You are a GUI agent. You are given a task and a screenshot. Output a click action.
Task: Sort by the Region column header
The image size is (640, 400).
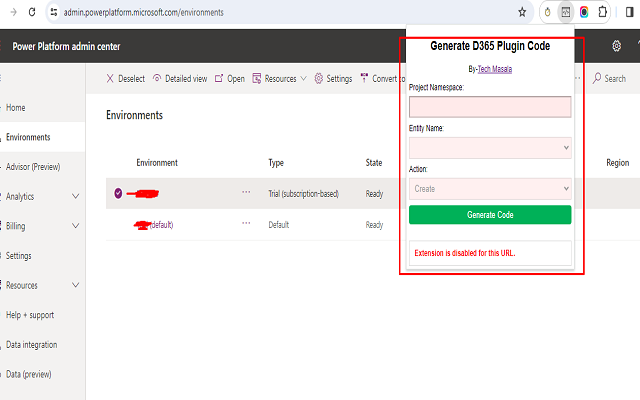coord(618,163)
